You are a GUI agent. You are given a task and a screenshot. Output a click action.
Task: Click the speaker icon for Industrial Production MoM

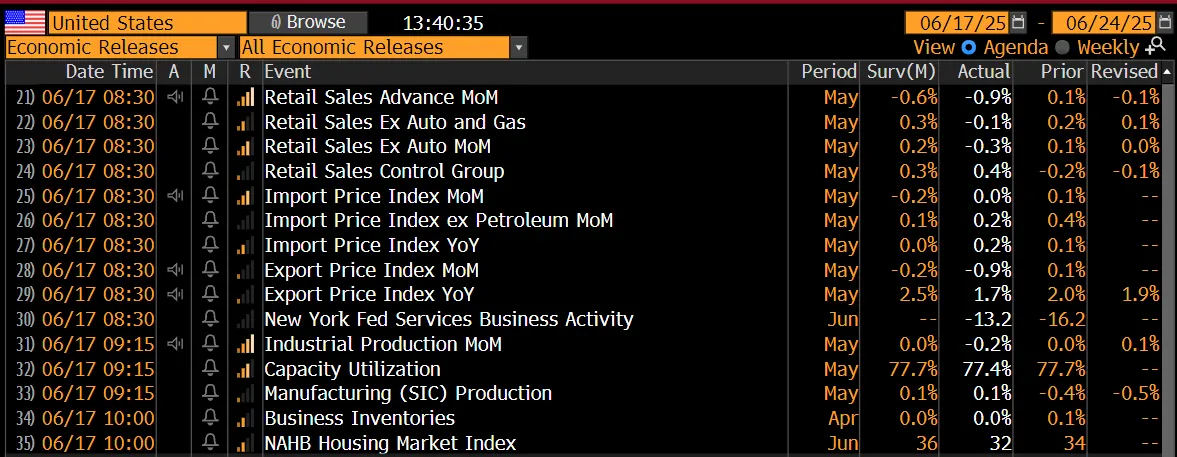(175, 344)
